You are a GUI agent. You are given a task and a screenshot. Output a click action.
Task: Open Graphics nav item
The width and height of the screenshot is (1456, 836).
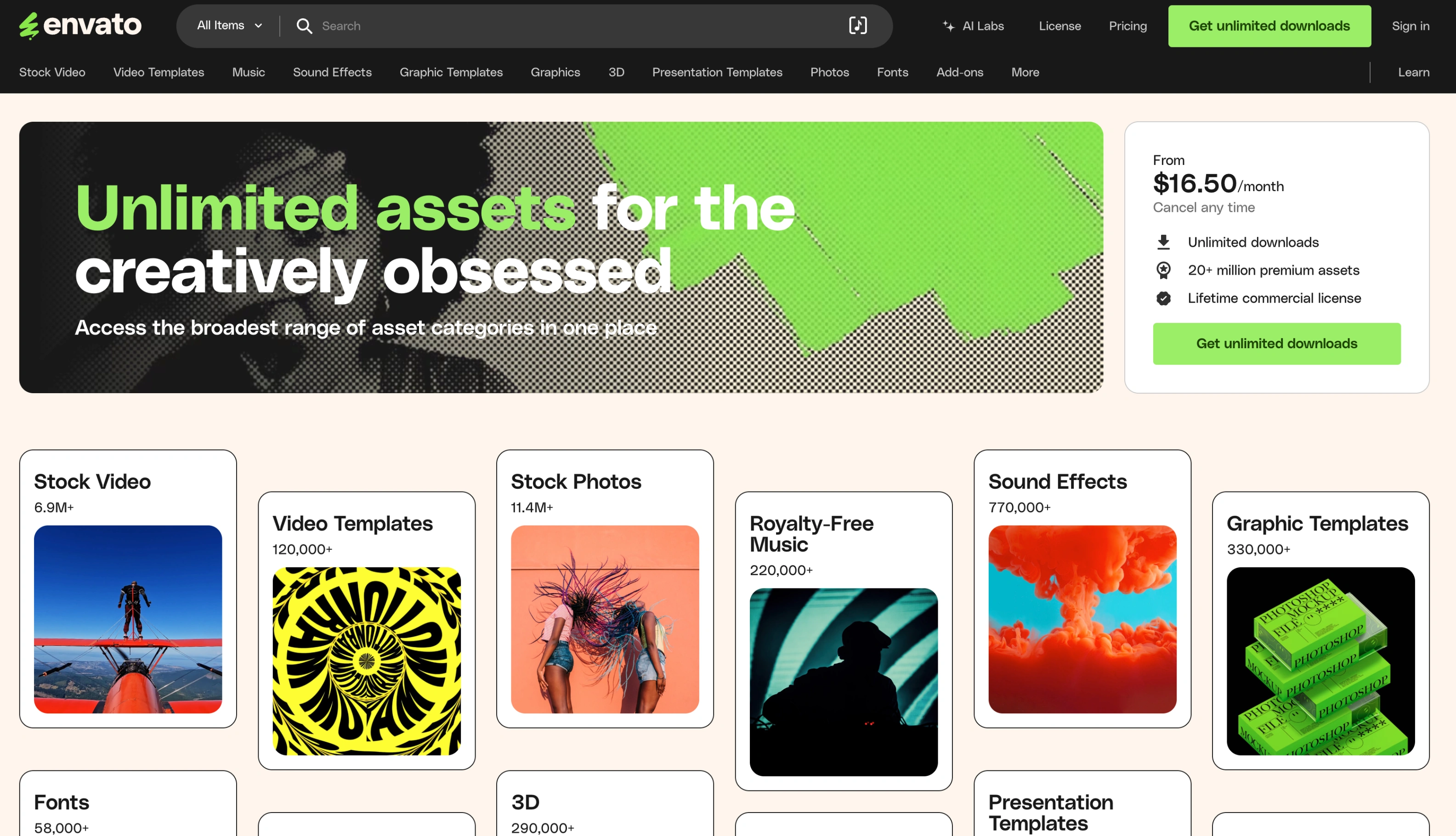click(x=555, y=73)
